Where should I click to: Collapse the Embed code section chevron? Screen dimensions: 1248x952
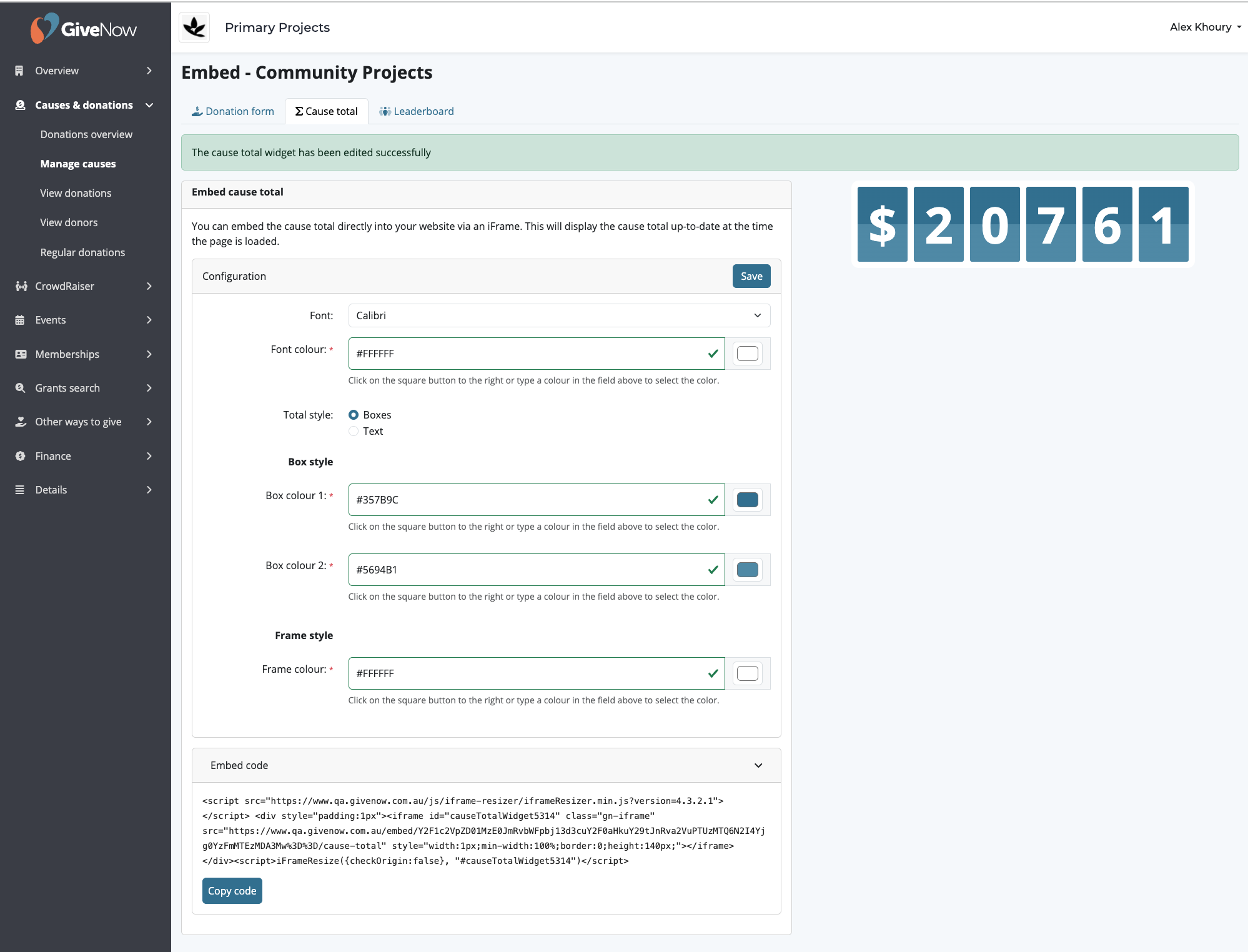pos(758,765)
